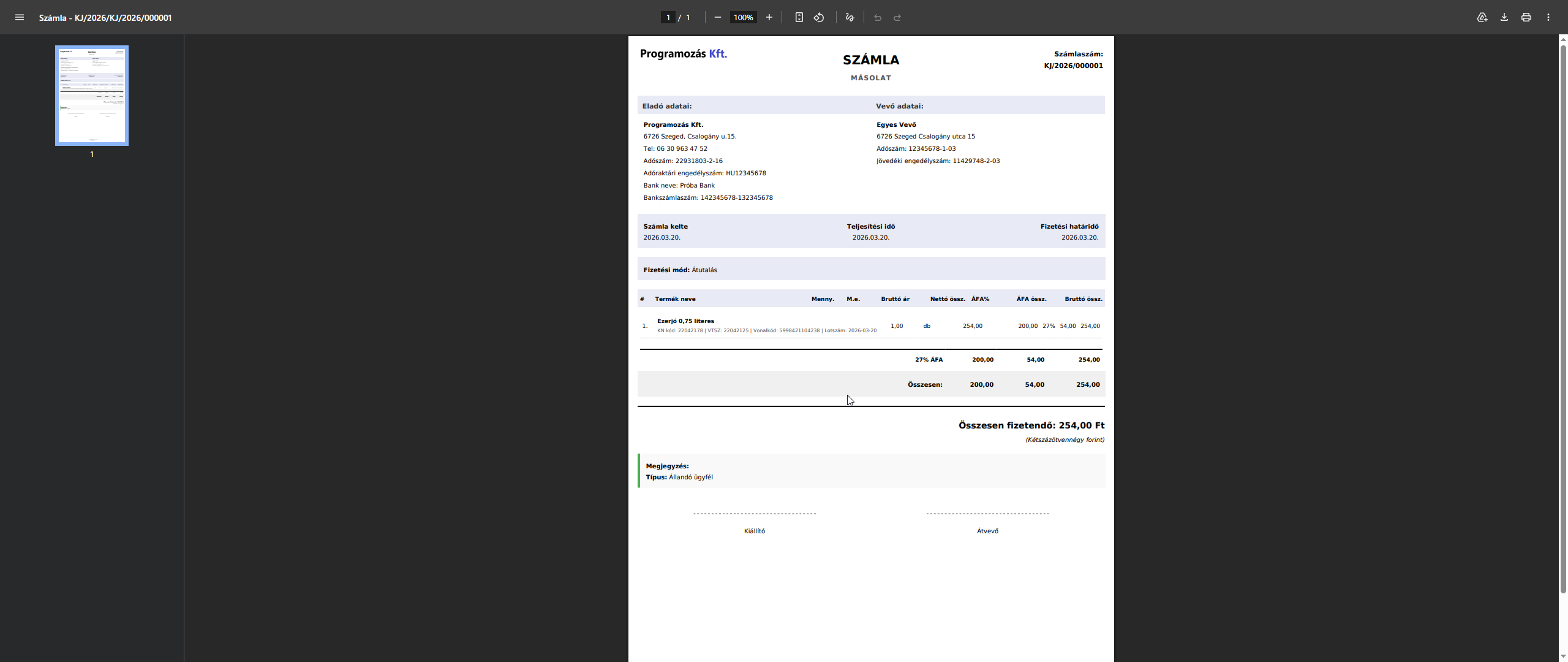Screen dimensions: 1568x662
Task: Click the page number input field
Action: pyautogui.click(x=668, y=17)
